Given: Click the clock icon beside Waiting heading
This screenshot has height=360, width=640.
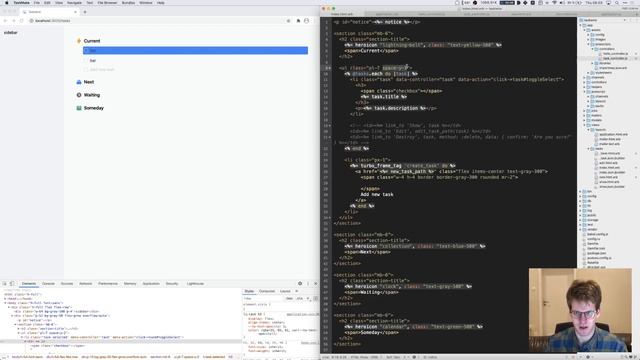Looking at the screenshot, I should click(x=79, y=95).
